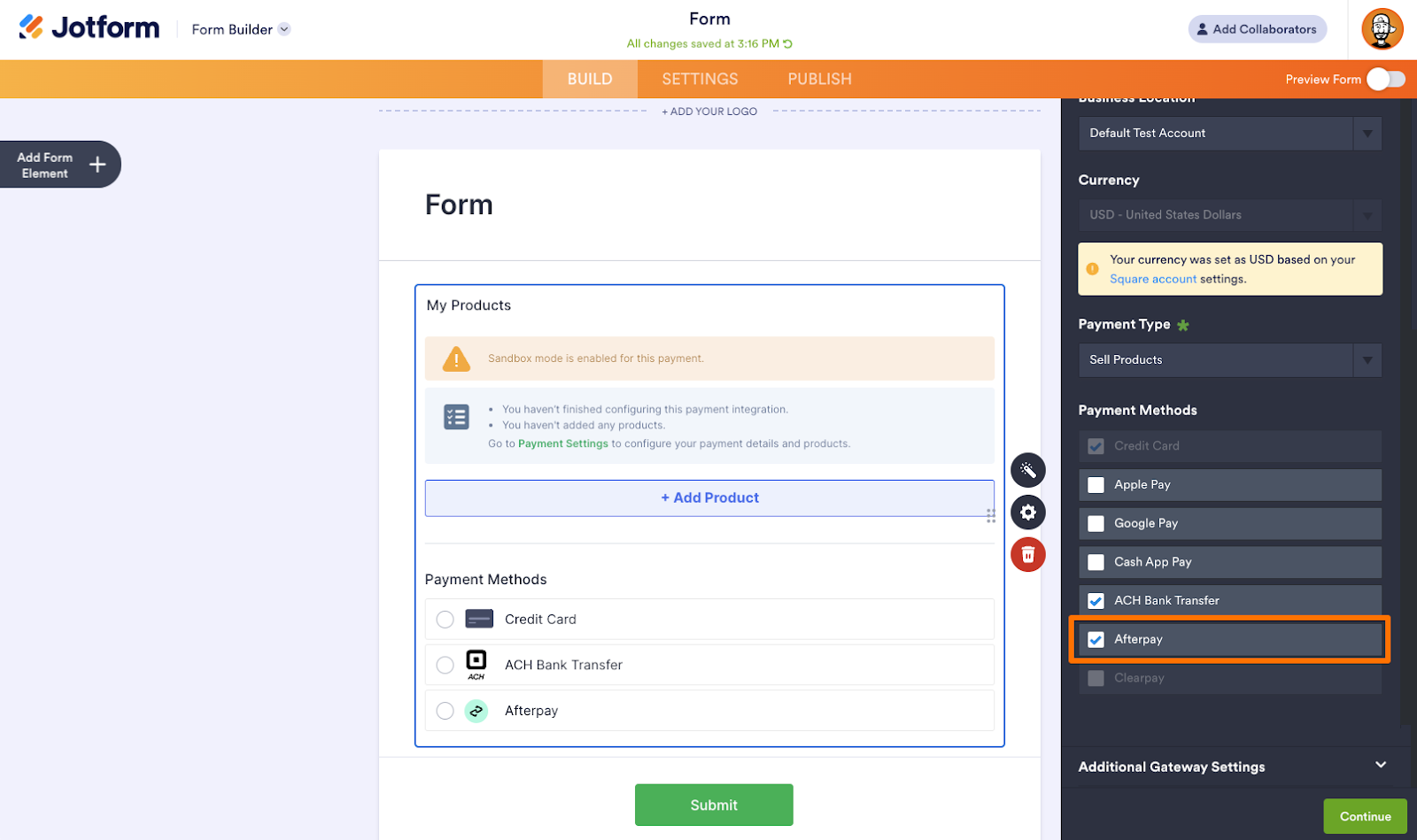Open the Square account link
The width and height of the screenshot is (1417, 840).
[x=1153, y=279]
